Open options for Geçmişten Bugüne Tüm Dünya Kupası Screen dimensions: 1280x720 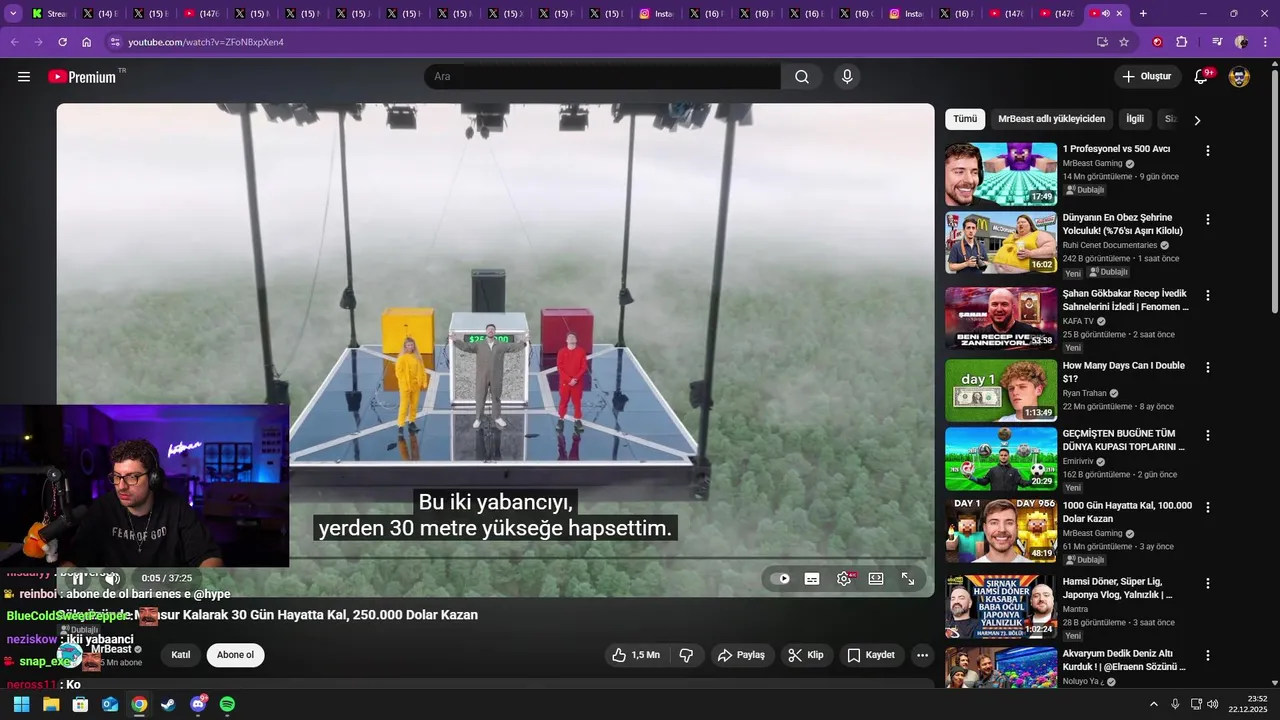point(1208,435)
